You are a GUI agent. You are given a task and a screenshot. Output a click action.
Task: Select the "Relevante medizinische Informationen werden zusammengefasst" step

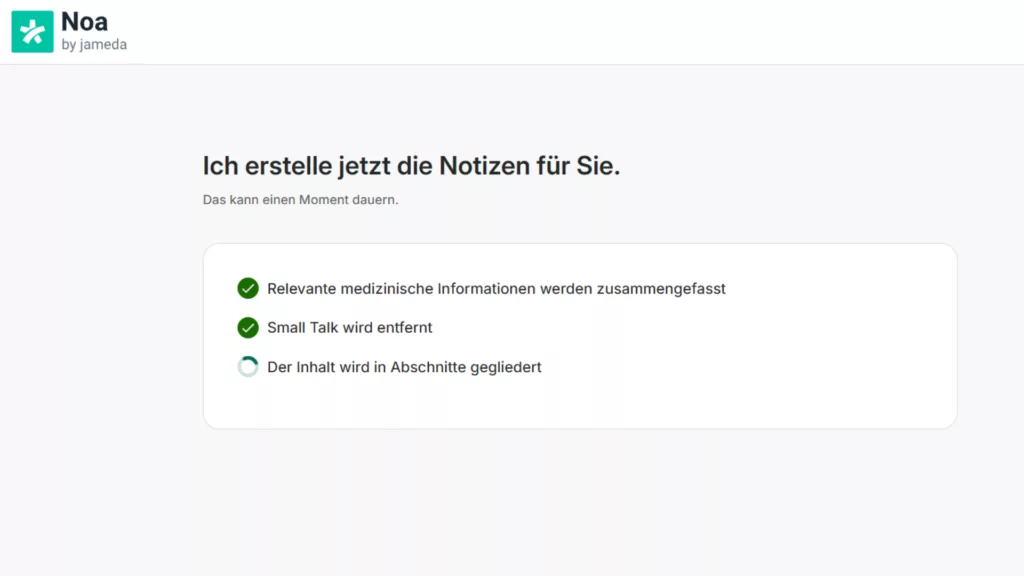(x=496, y=289)
